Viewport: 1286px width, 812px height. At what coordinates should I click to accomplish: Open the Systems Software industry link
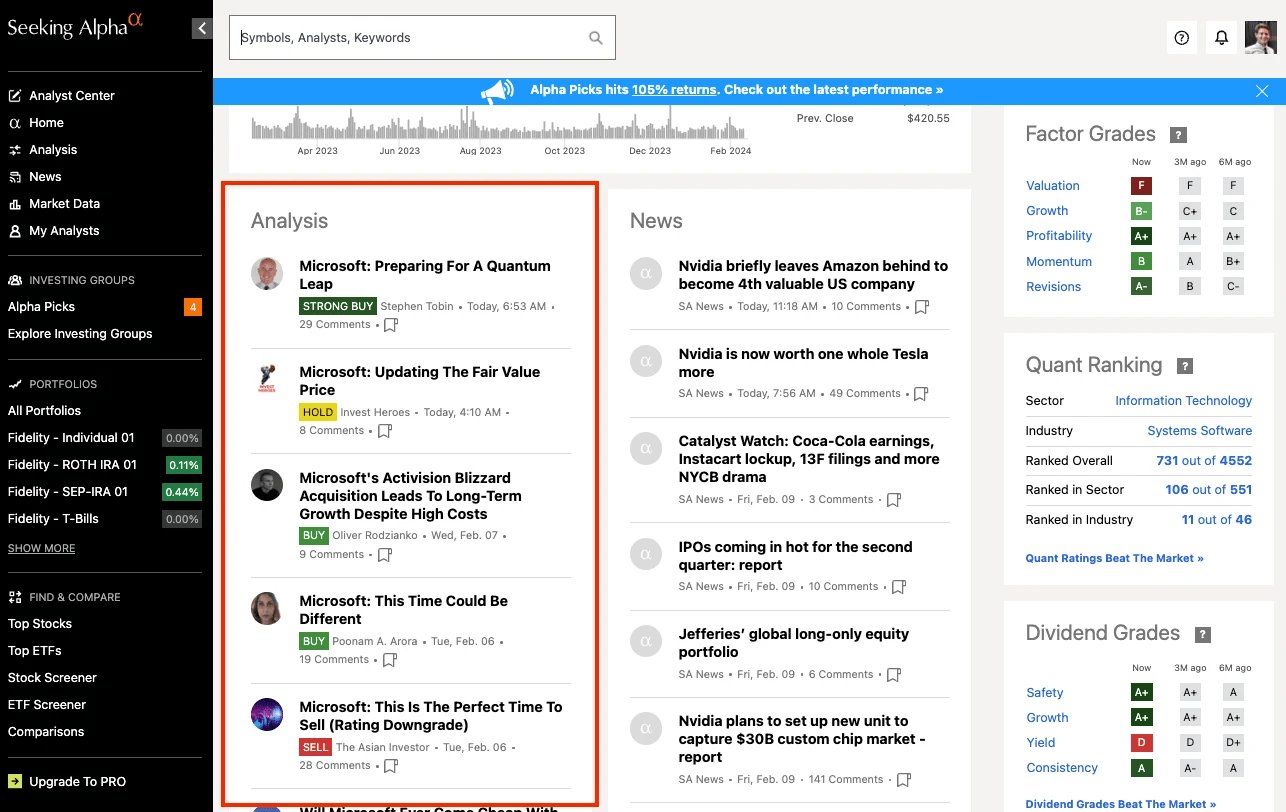pyautogui.click(x=1199, y=431)
